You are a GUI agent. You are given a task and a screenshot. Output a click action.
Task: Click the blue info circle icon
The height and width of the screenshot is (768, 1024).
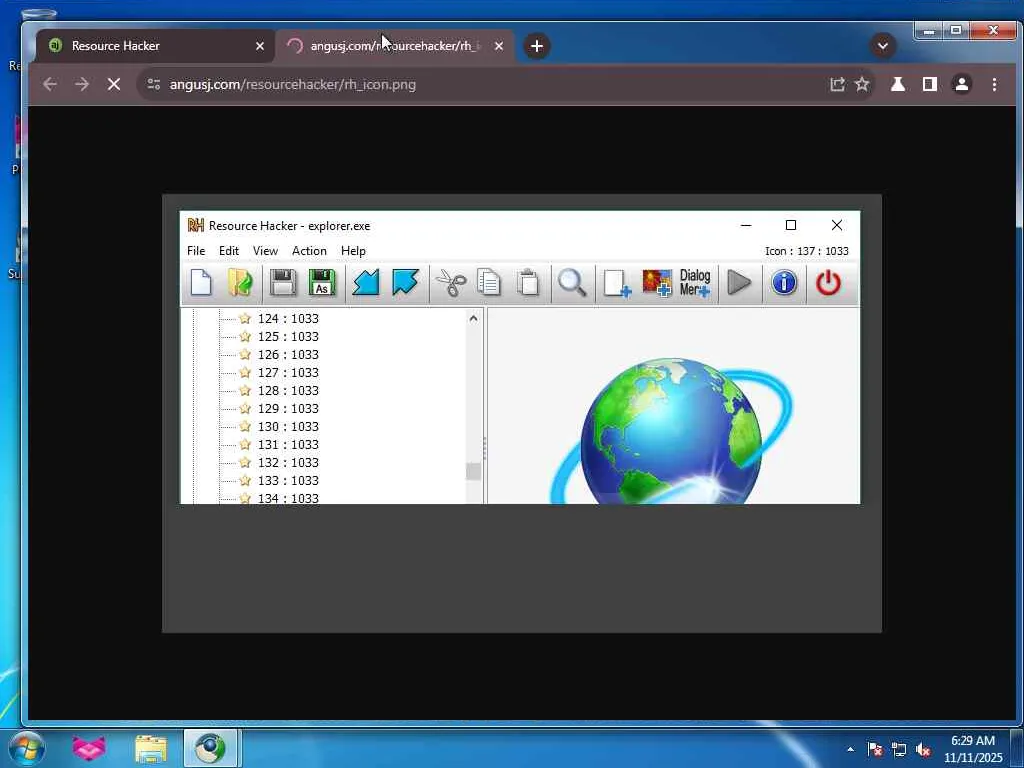(784, 283)
